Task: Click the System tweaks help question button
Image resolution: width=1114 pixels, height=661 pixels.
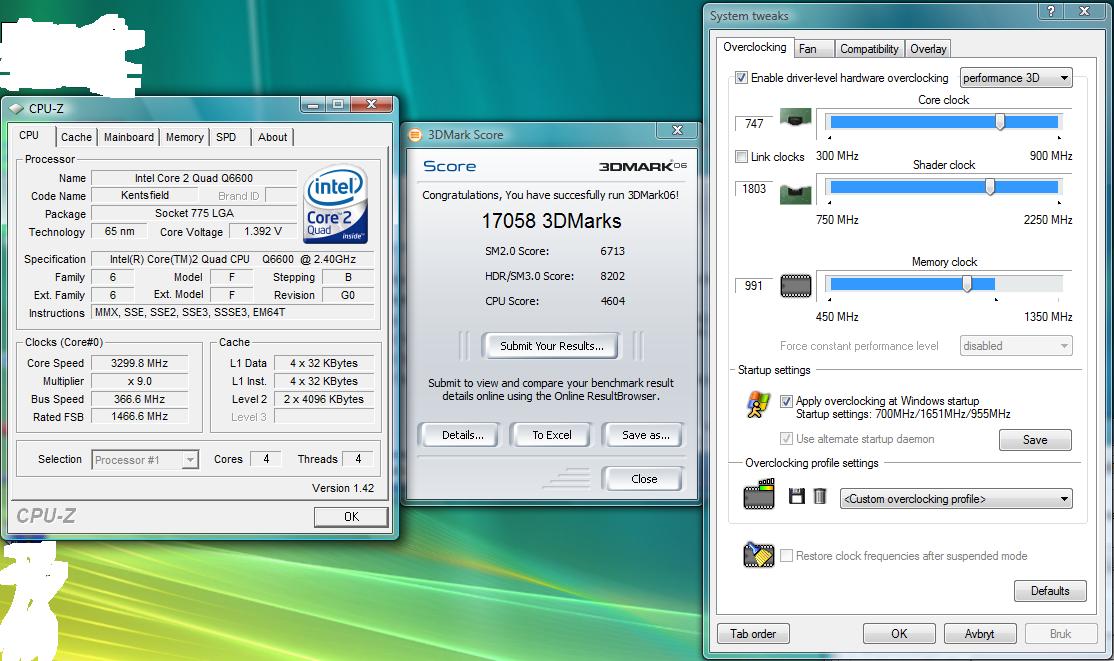Action: click(1050, 11)
